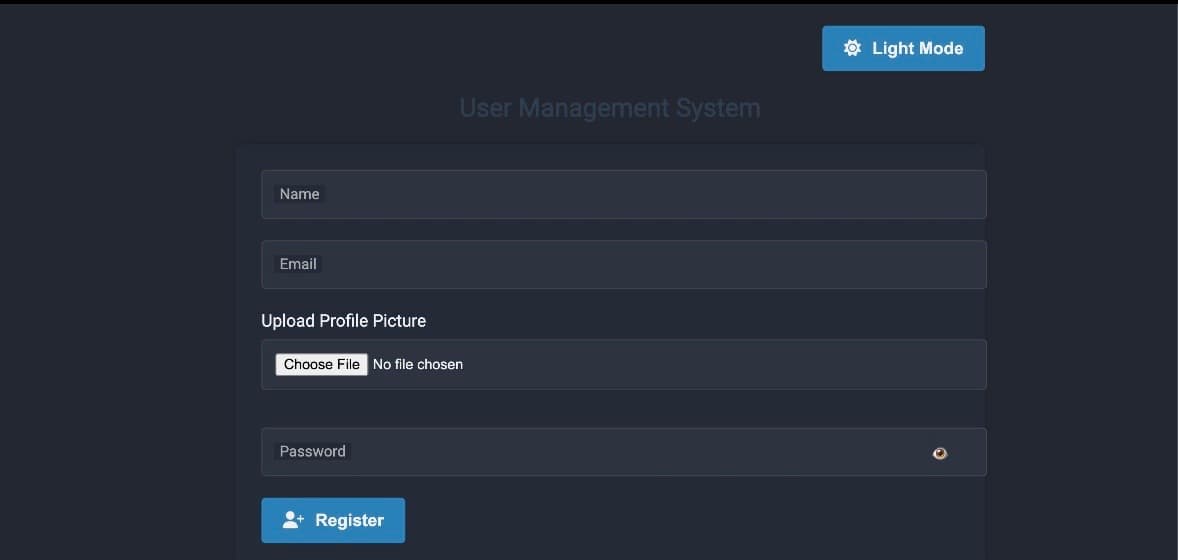Focus the Password input field
1178x560 pixels.
pos(624,452)
